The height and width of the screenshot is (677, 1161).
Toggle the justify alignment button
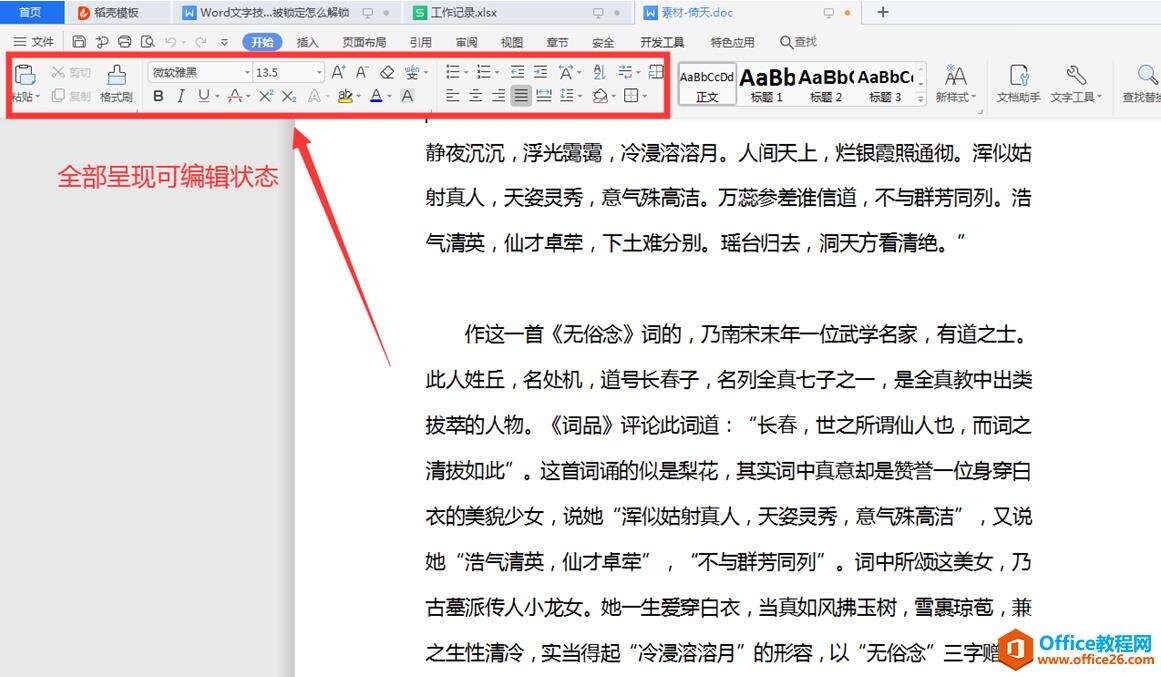(521, 96)
